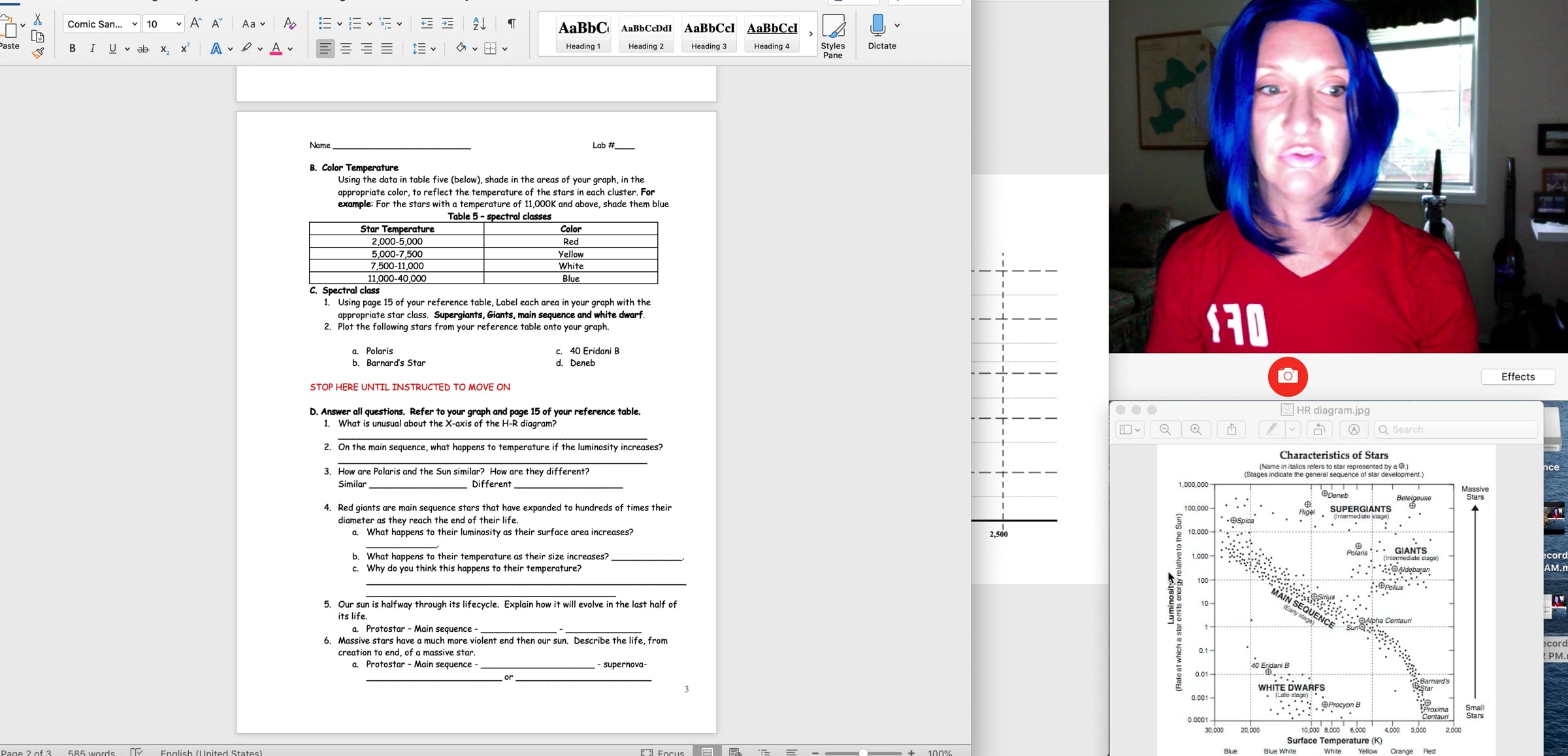Image resolution: width=1568 pixels, height=756 pixels.
Task: Click the Focus mode button
Action: point(662,752)
